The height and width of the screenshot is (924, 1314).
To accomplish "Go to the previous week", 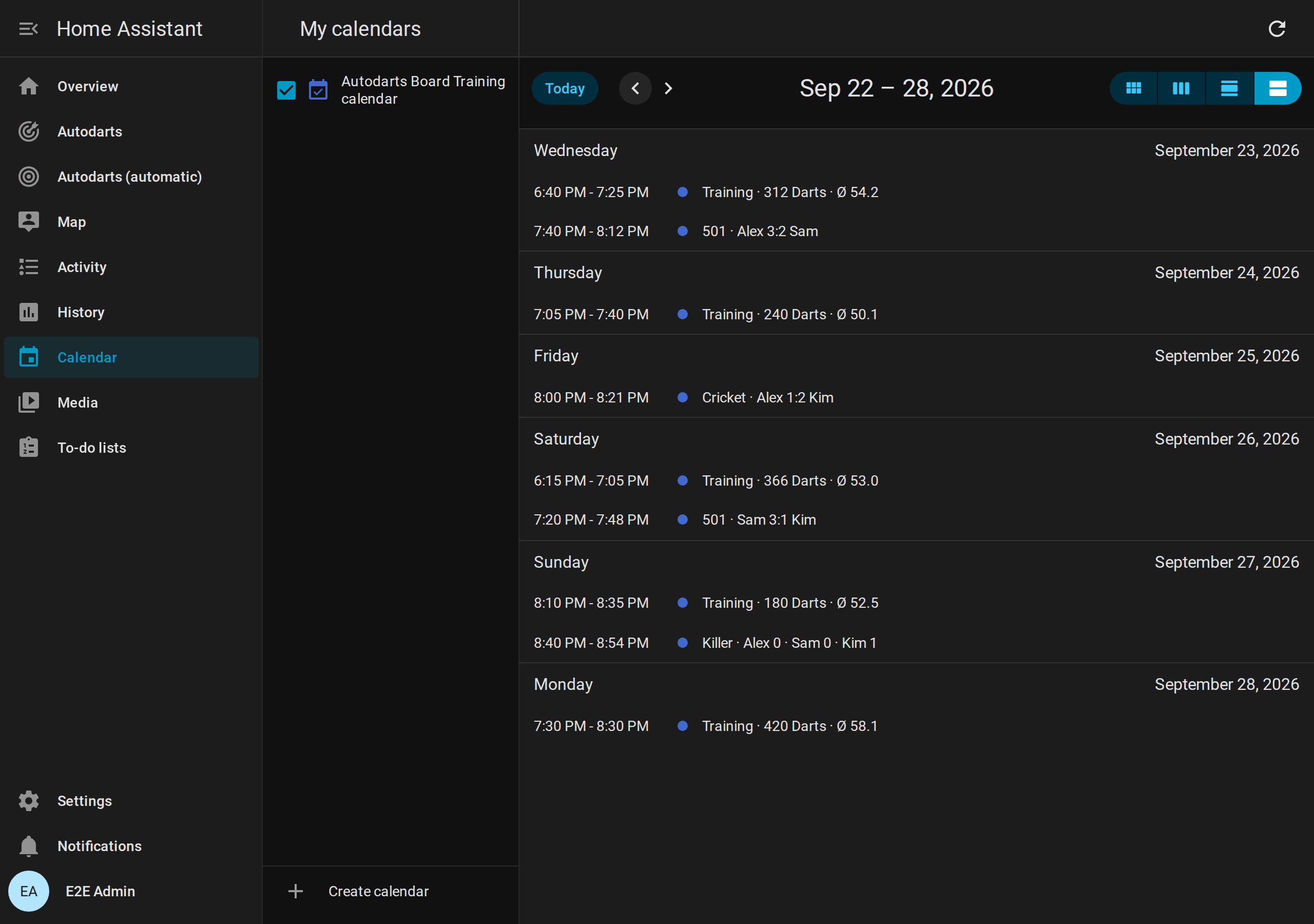I will pos(635,88).
